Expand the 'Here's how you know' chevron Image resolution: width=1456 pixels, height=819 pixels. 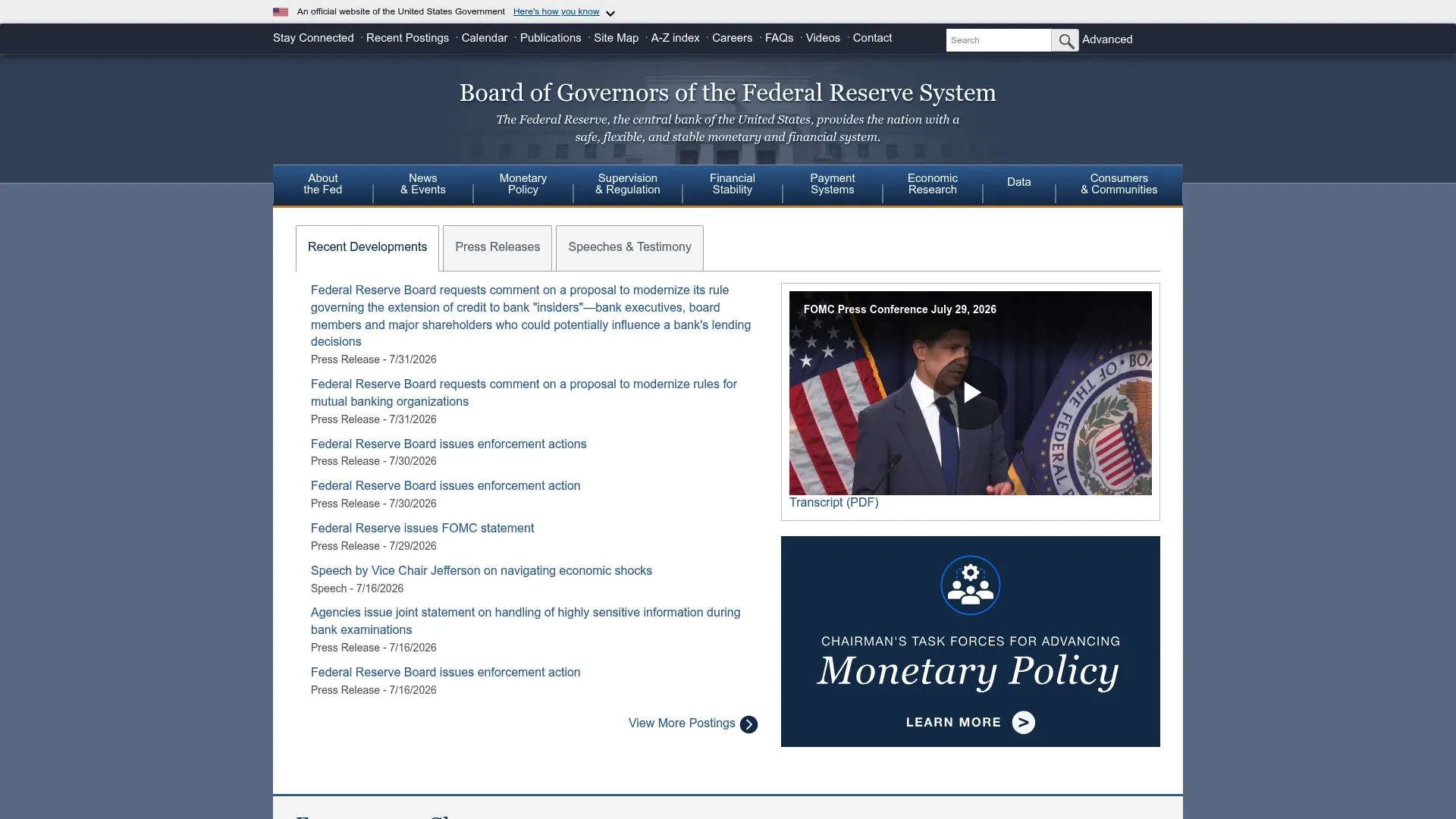(x=610, y=13)
